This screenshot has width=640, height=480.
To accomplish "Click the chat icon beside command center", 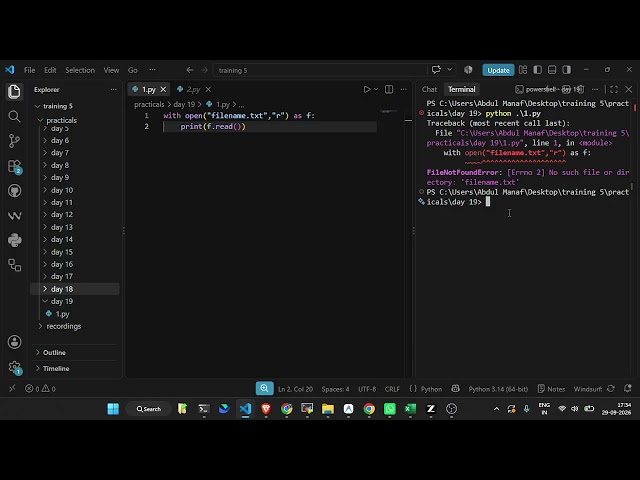I will pyautogui.click(x=436, y=70).
